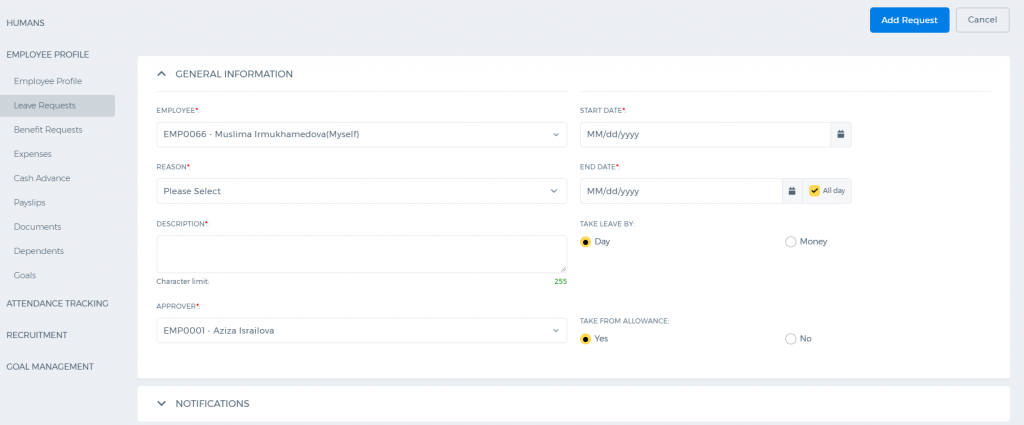Viewport: 1024px width, 425px height.
Task: Open Goals in sidebar
Action: (25, 275)
